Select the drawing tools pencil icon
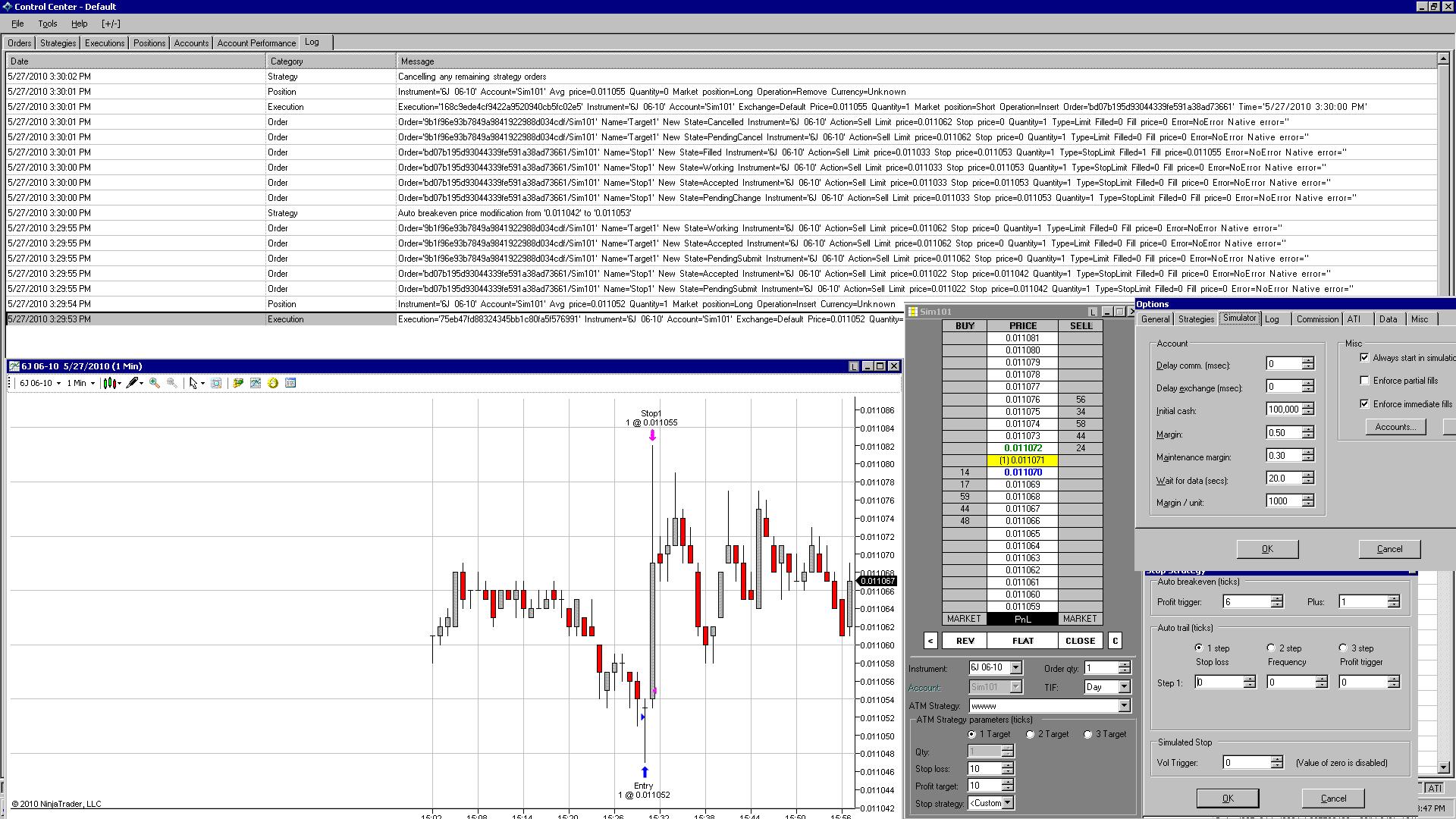Screen dimensions: 1456x819 133,383
